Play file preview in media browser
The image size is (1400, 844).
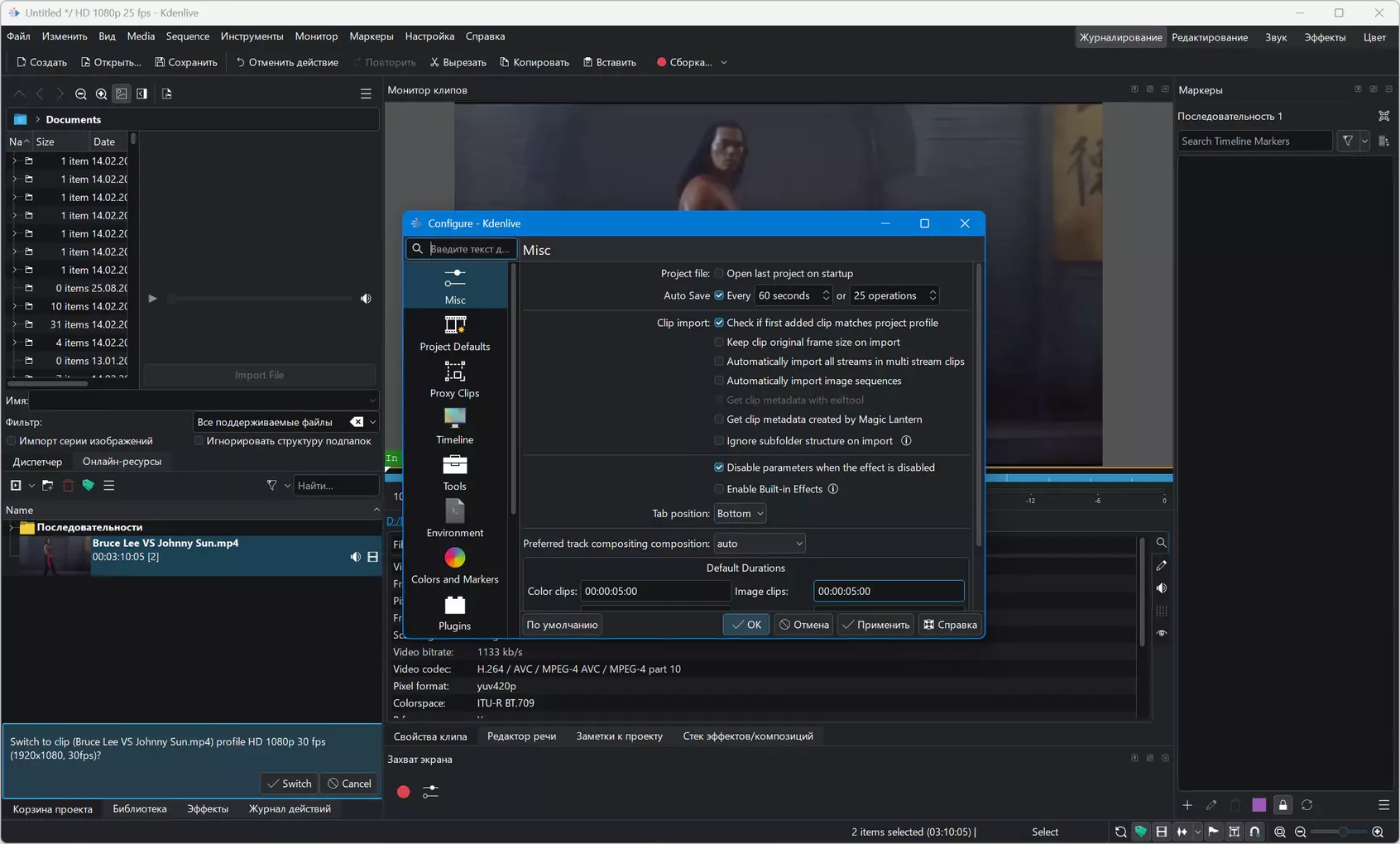click(152, 299)
